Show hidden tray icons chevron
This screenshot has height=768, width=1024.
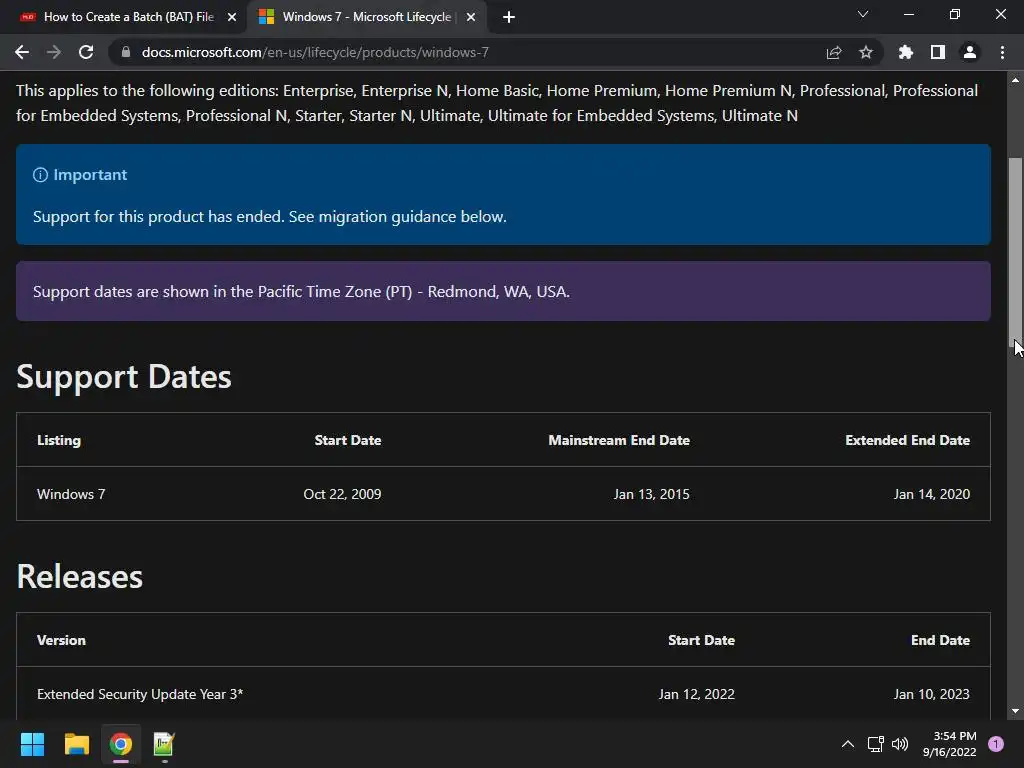[848, 744]
